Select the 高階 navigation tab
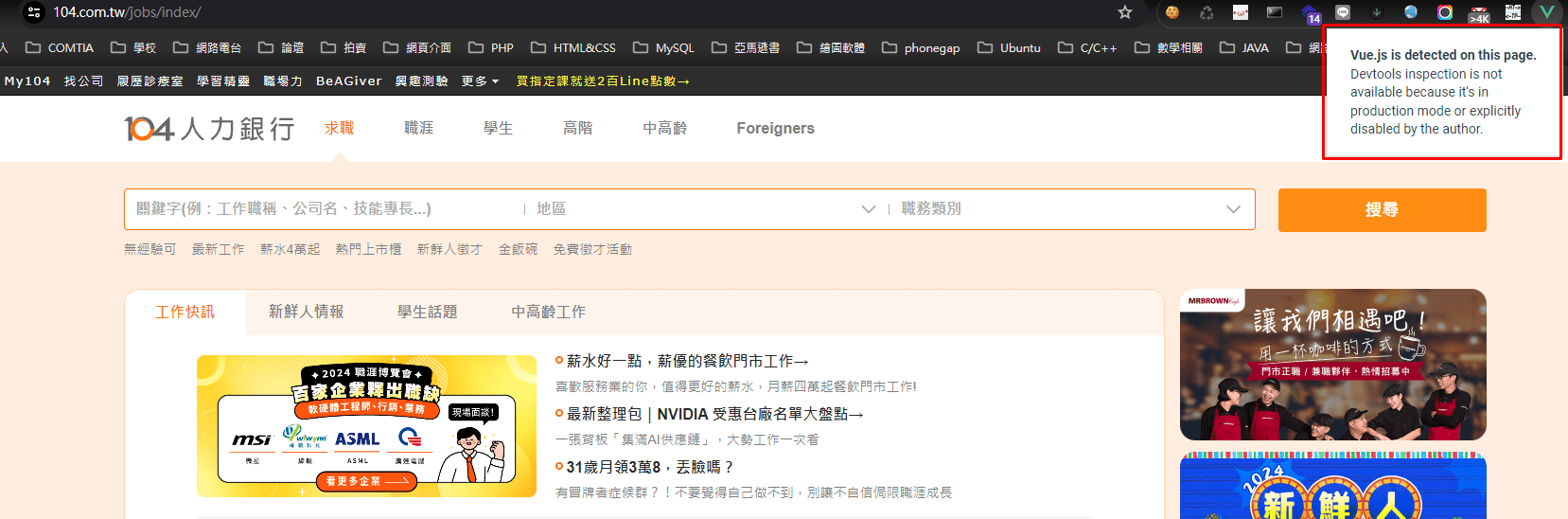 [x=577, y=128]
